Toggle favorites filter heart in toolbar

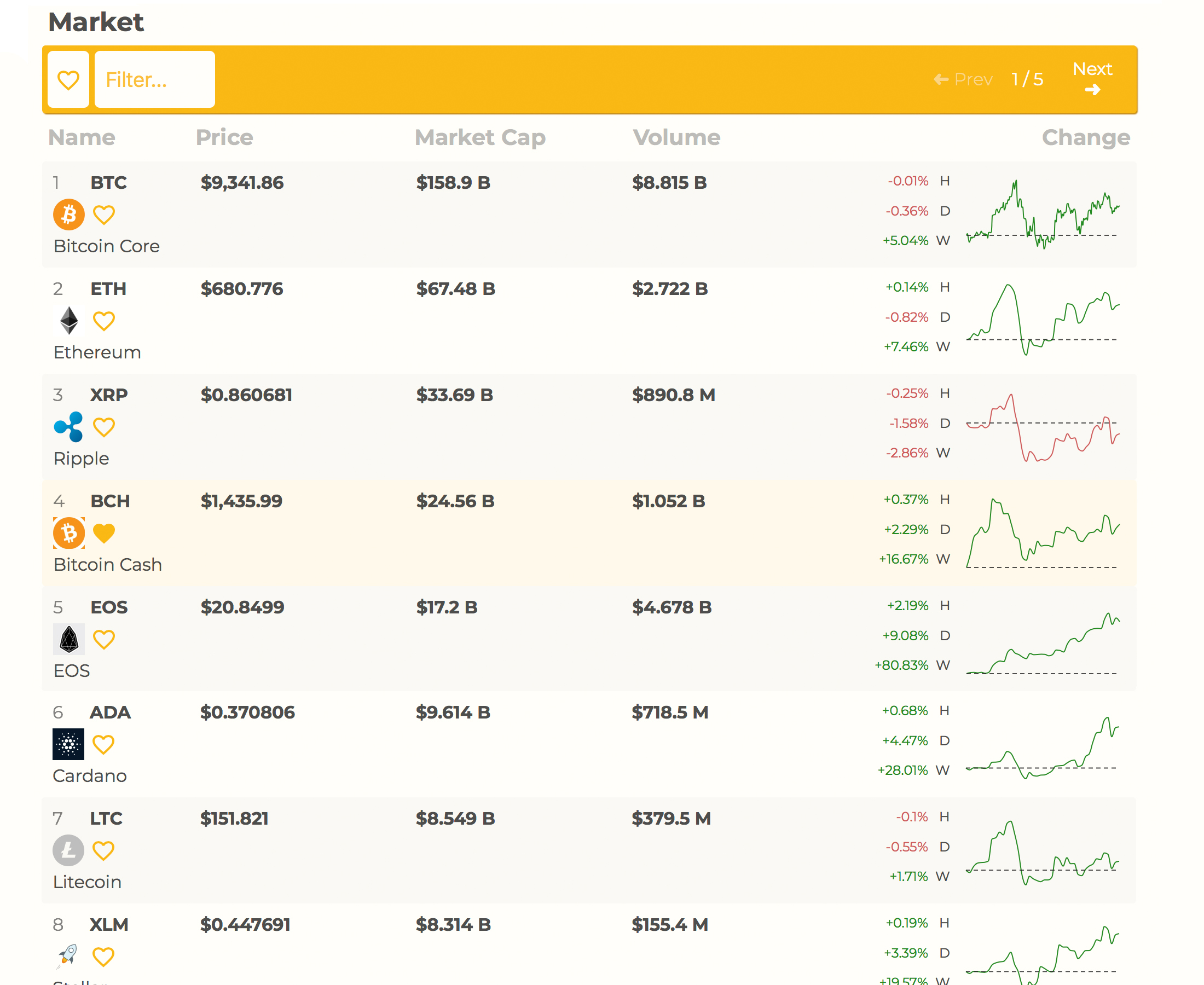coord(68,79)
